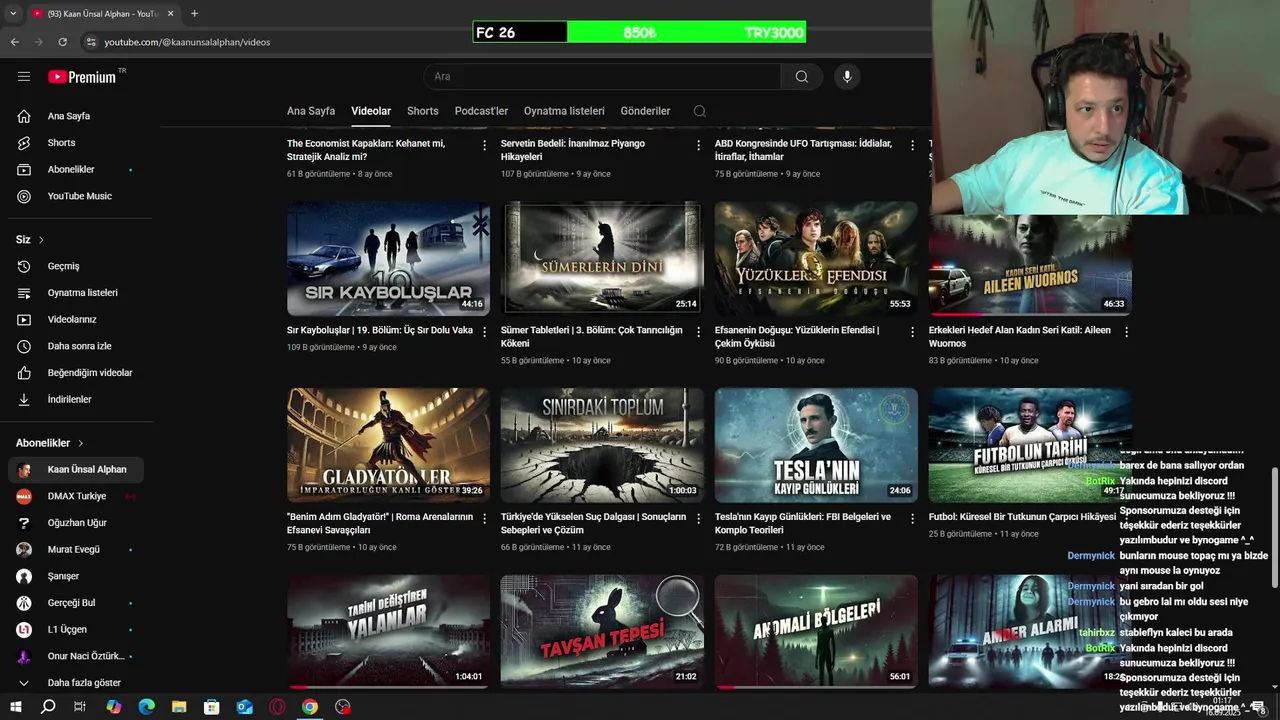1280x720 pixels.
Task: Play Sır Kayboluşlar video thumbnail
Action: point(388,258)
